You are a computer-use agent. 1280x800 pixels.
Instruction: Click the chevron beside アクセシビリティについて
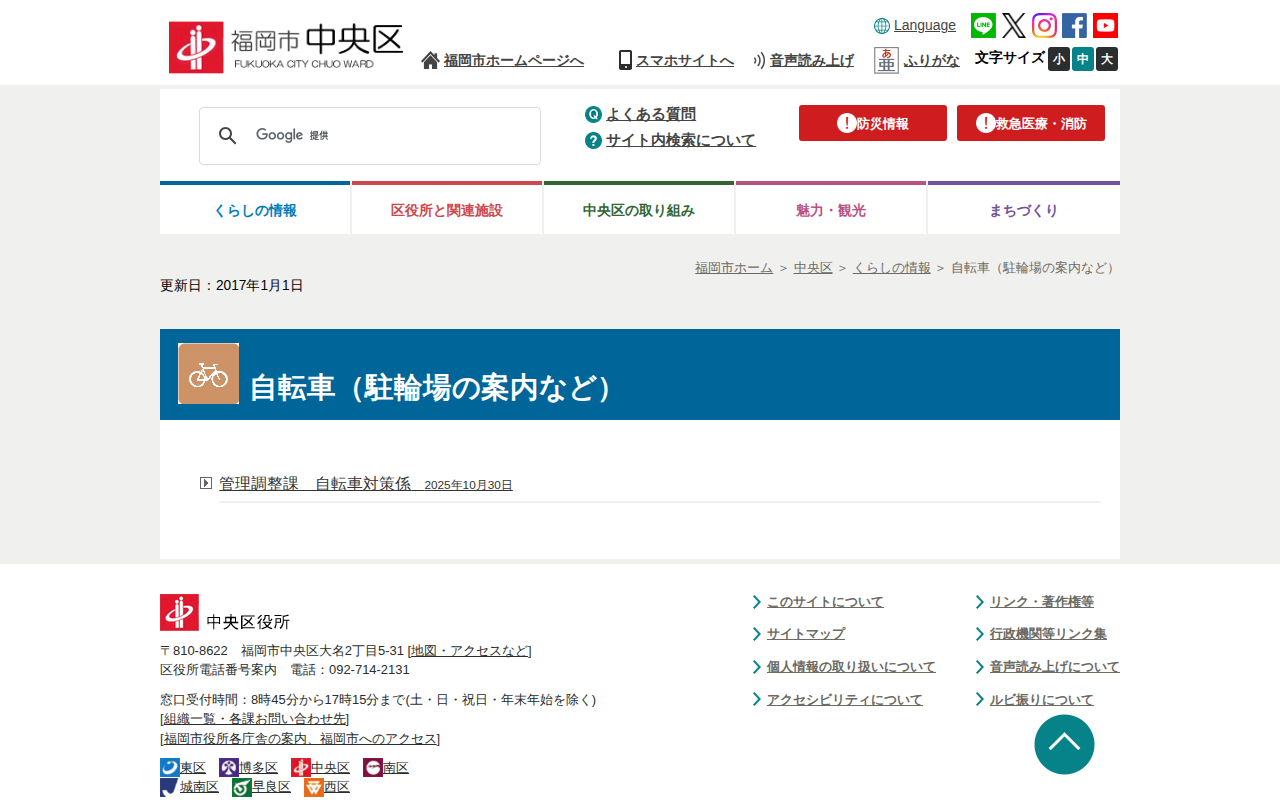pos(757,700)
